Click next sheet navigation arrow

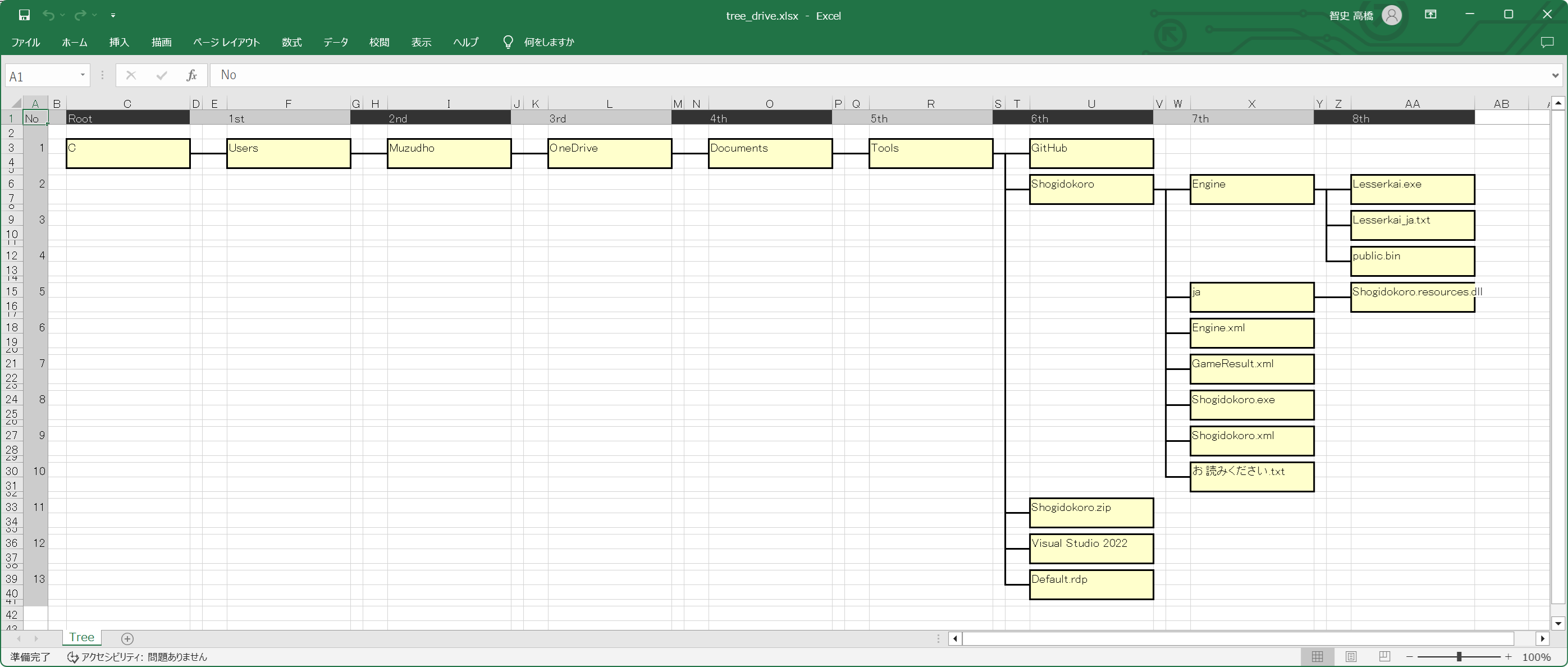(36, 638)
